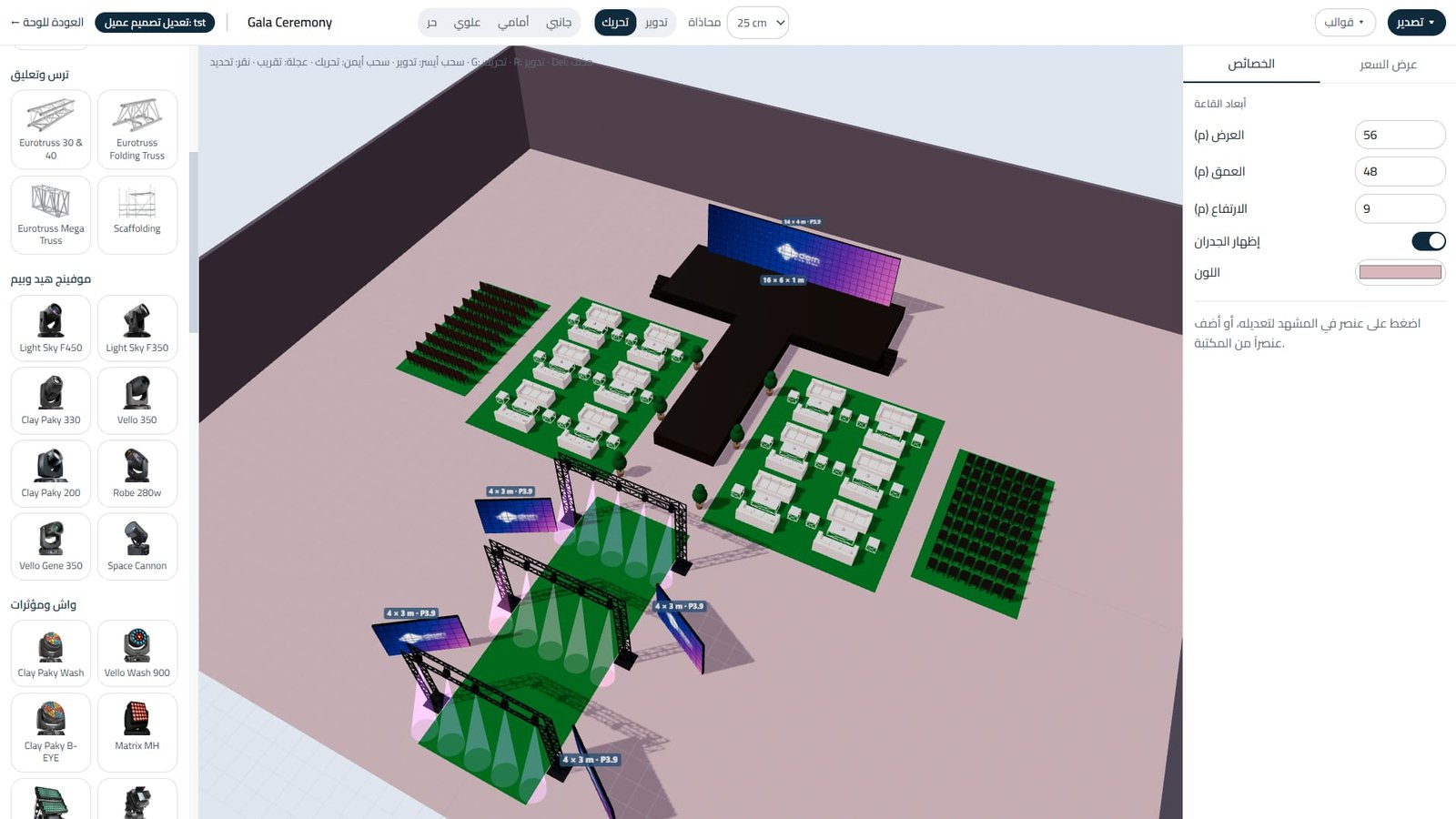The image size is (1456, 819).
Task: Add Clay Paky 330 fixture
Action: coord(51,400)
